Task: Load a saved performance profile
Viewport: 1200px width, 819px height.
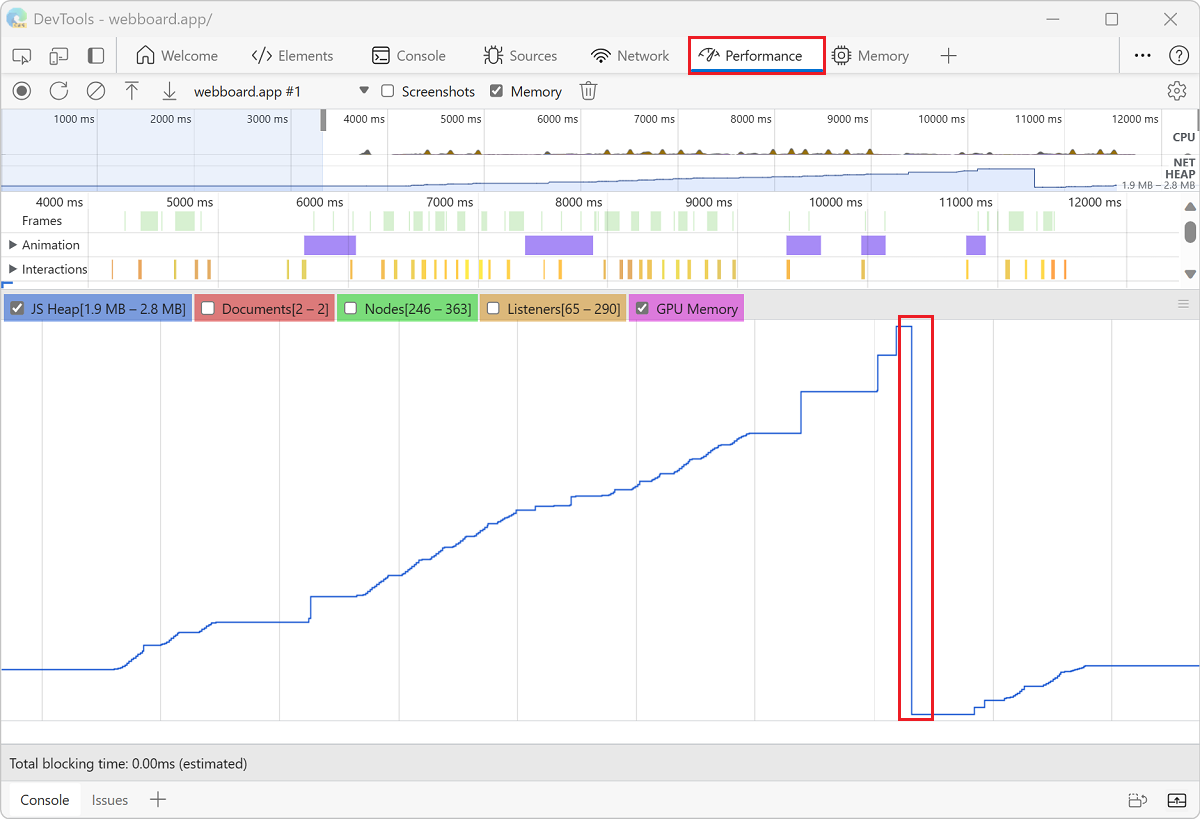Action: (x=131, y=91)
